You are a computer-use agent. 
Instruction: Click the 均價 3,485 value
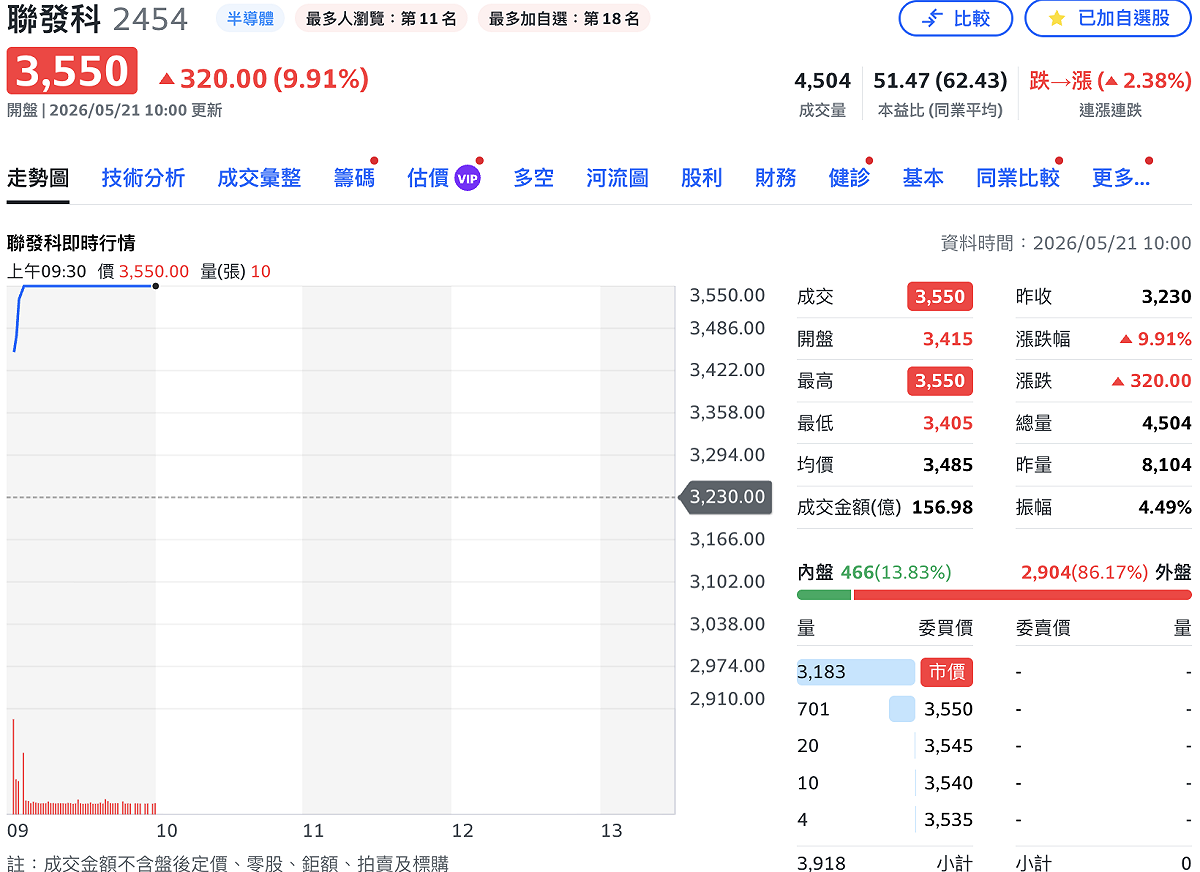(947, 465)
